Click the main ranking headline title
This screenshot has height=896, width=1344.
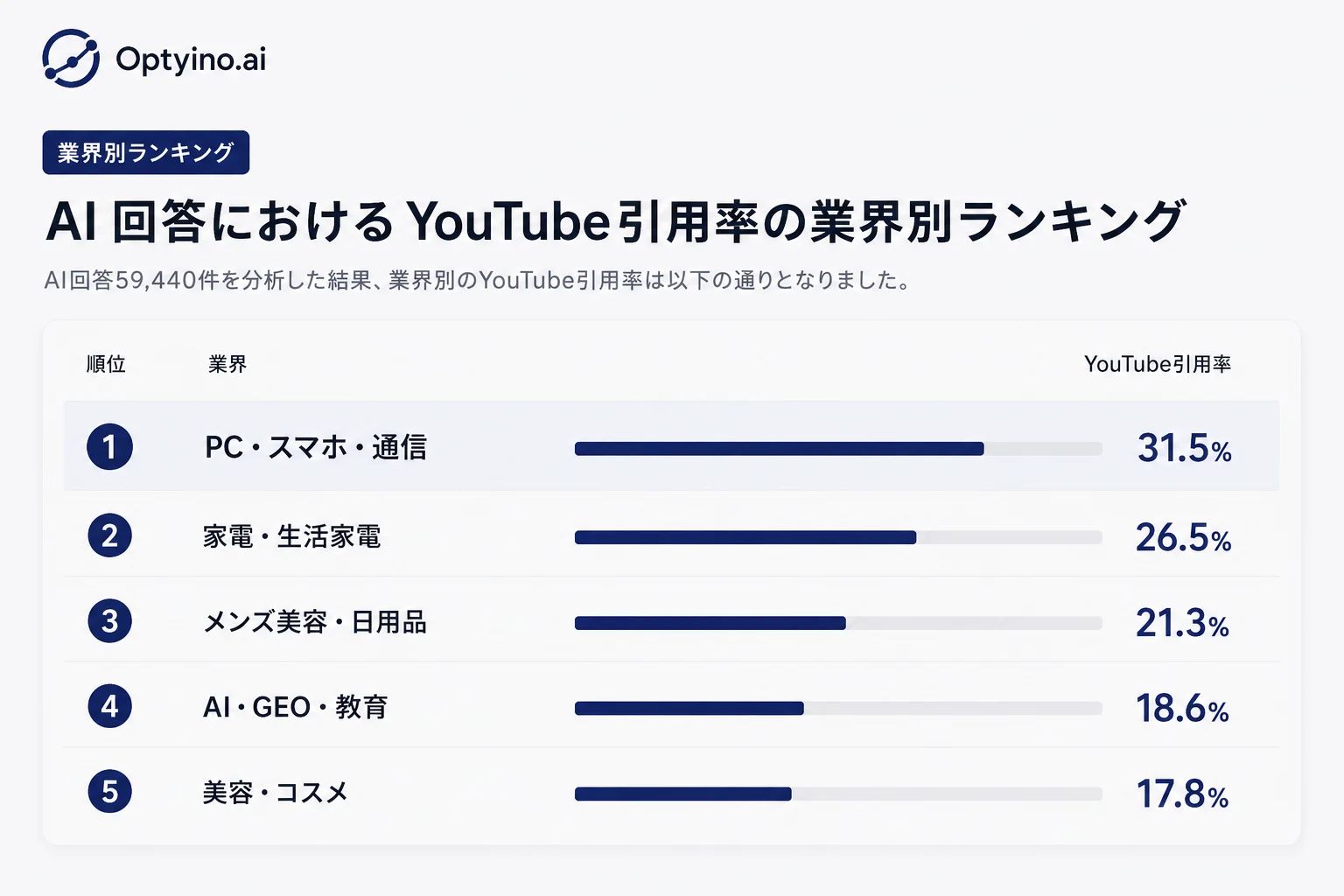[616, 220]
